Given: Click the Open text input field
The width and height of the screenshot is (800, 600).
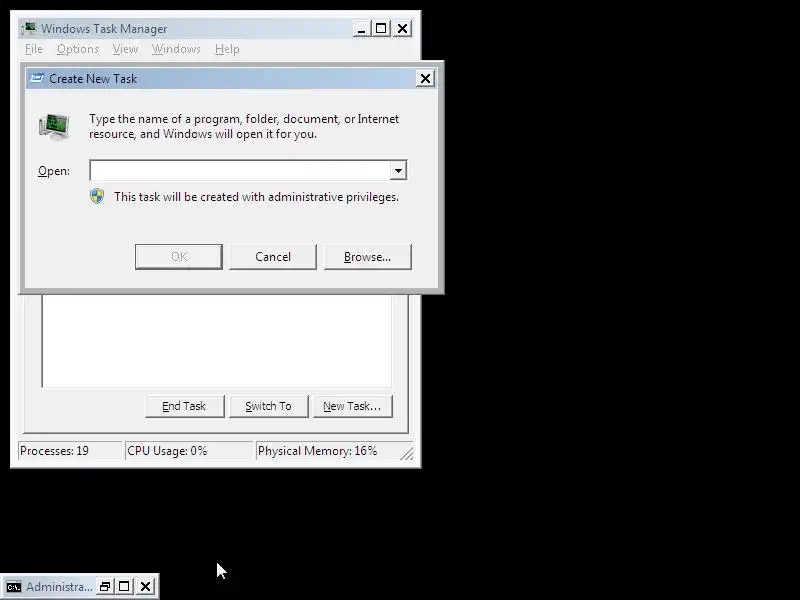Looking at the screenshot, I should 240,170.
